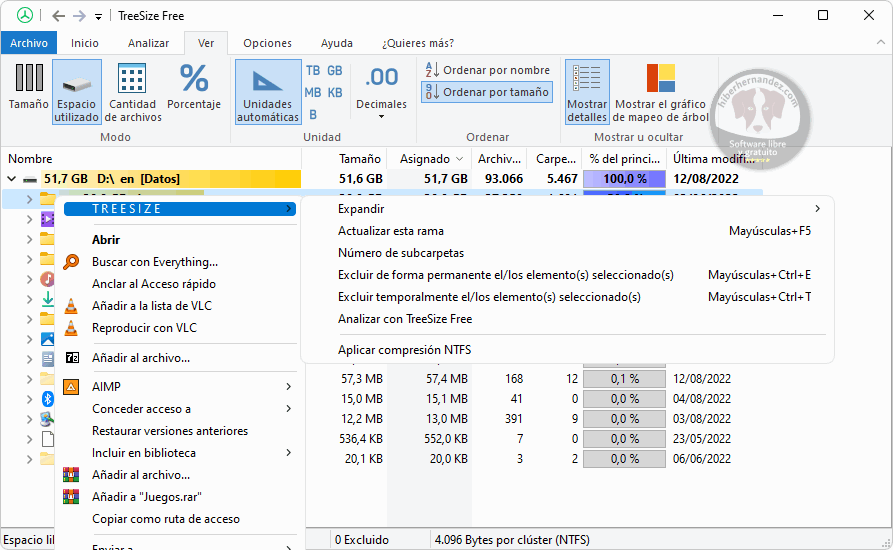Open the Archivo tab
The image size is (893, 550).
[x=29, y=43]
